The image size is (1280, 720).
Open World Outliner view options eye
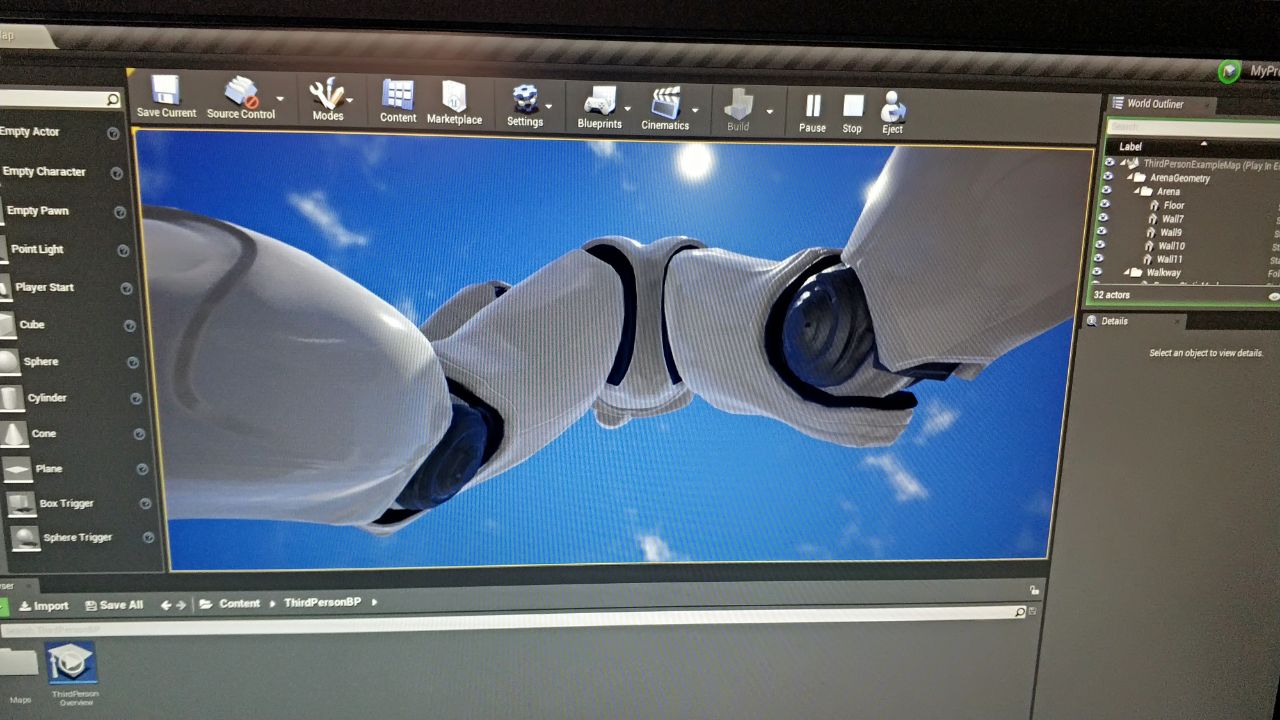[x=1274, y=296]
